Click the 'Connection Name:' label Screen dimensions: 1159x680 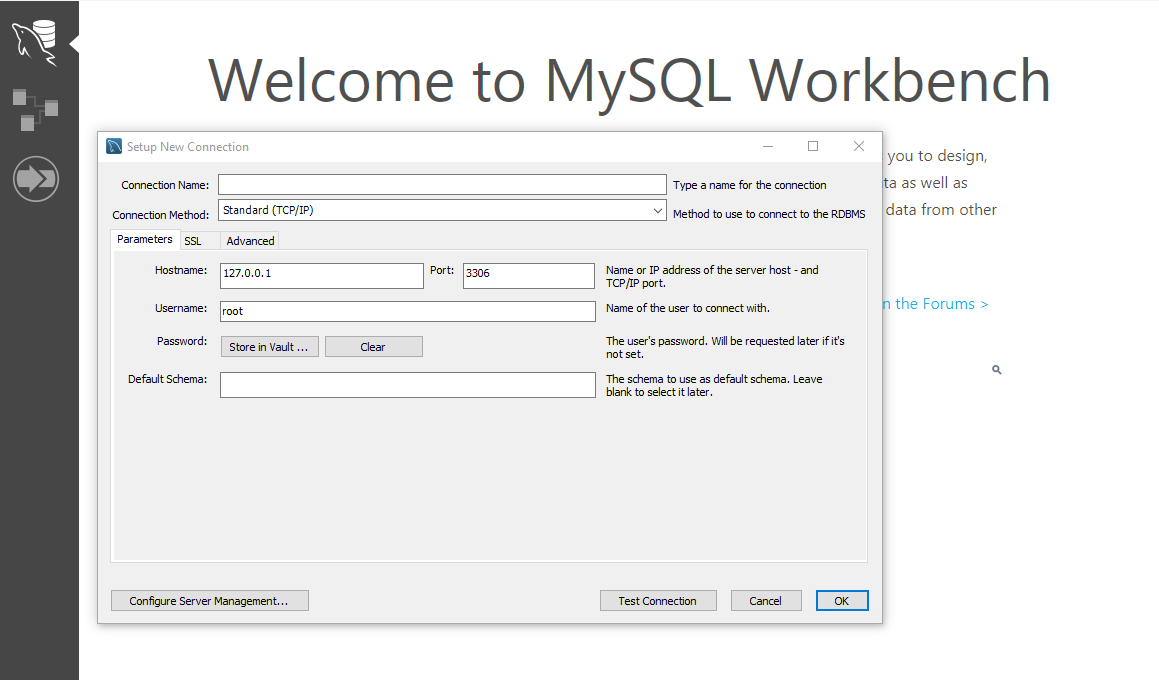pos(165,185)
